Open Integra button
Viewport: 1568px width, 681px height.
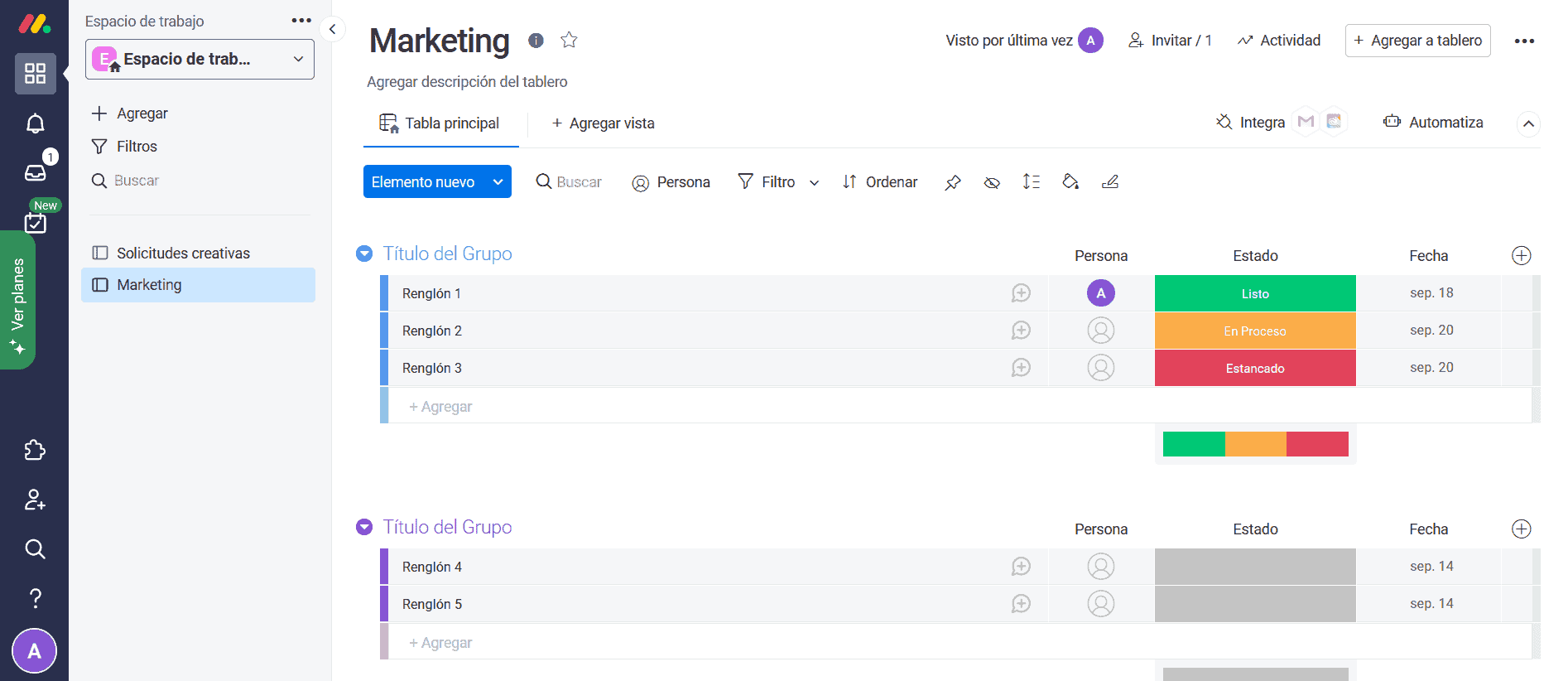(1250, 122)
